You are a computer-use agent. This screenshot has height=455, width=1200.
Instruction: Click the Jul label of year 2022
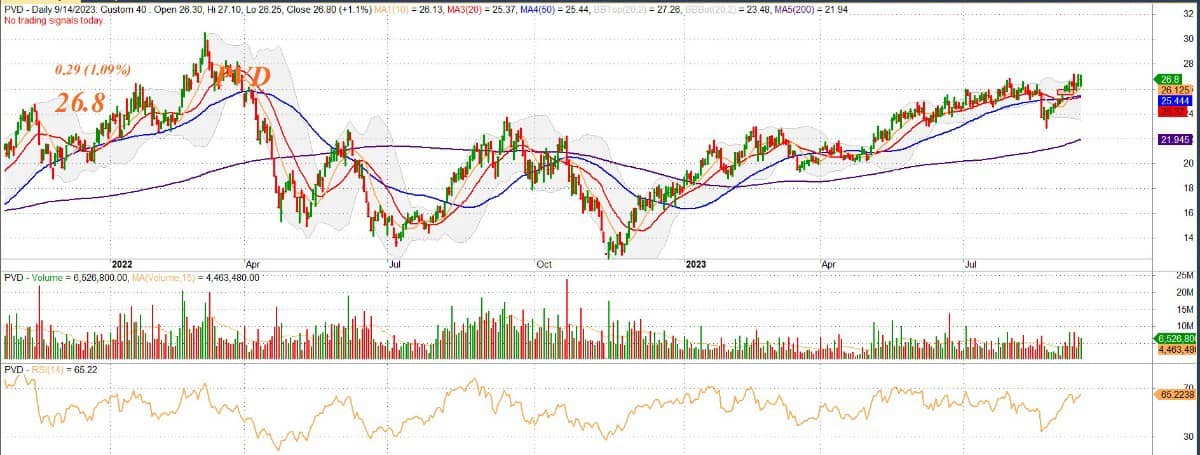tap(395, 265)
